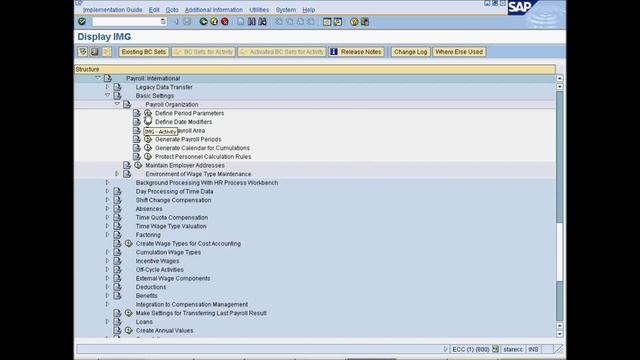Open the Additional Information menu
The width and height of the screenshot is (640, 360).
[x=213, y=10]
